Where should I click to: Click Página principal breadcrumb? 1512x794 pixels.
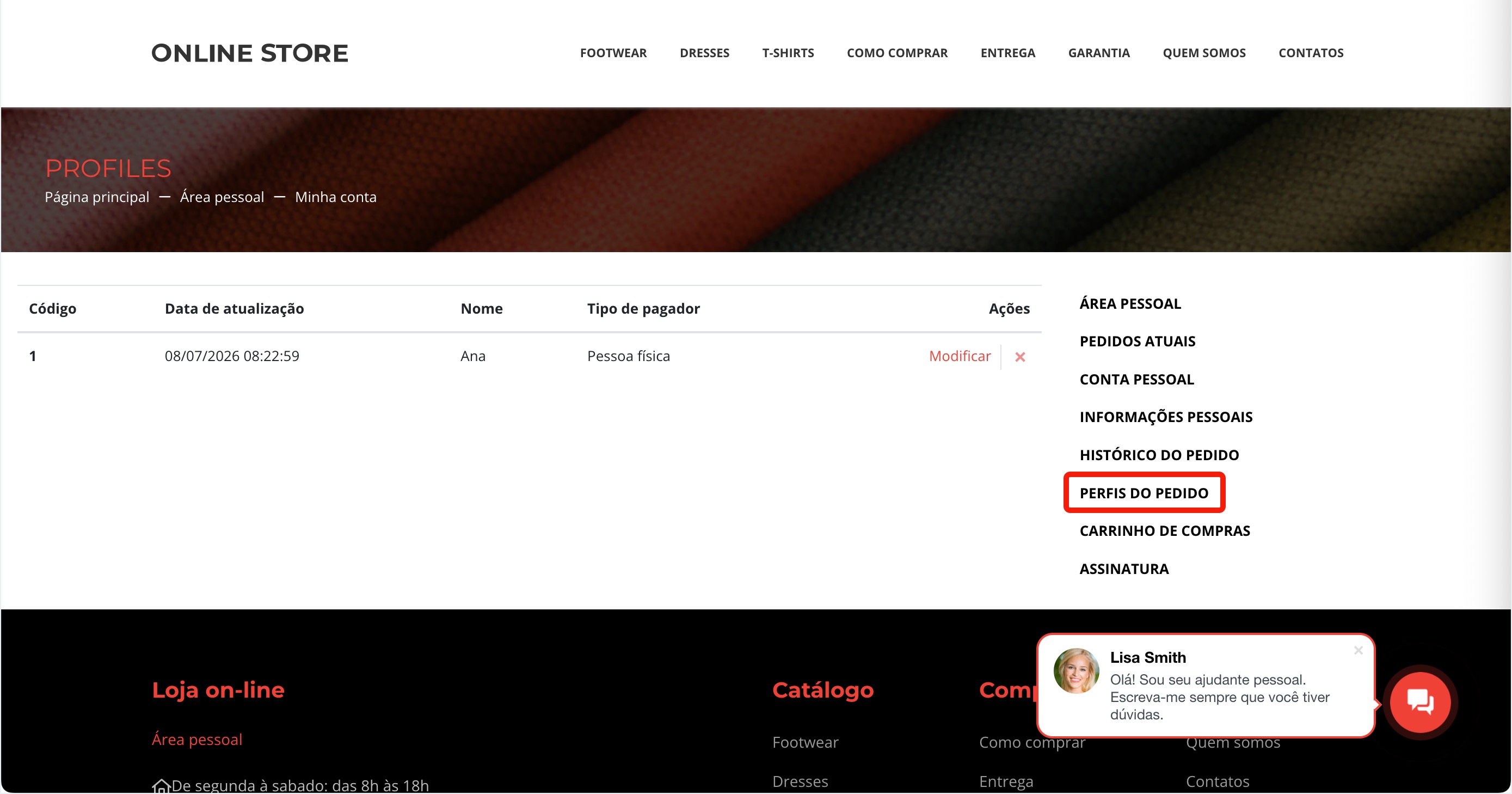point(97,197)
